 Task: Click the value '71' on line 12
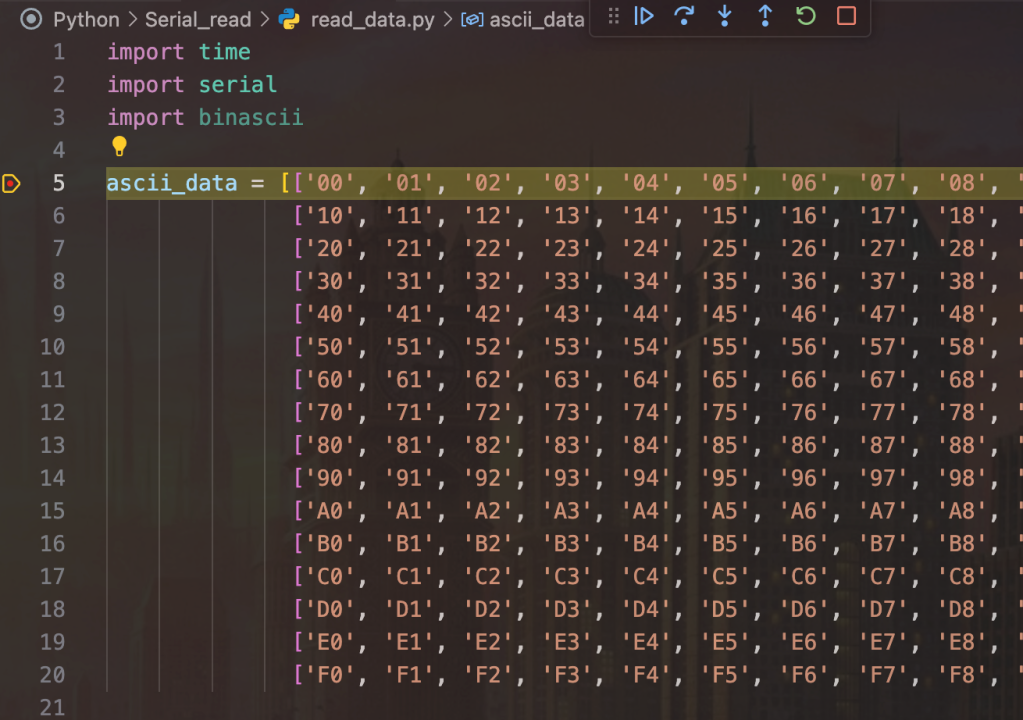point(408,412)
